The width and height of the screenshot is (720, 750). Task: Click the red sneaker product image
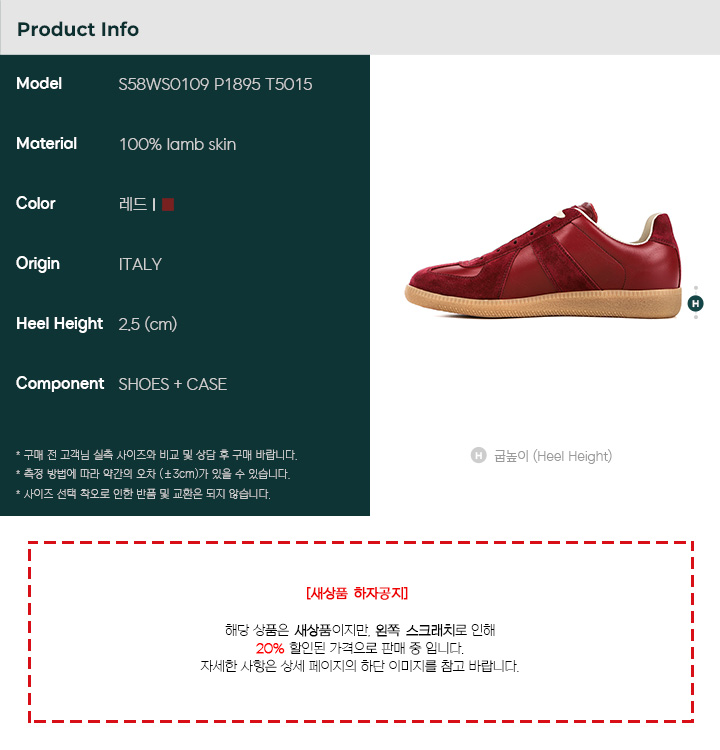(543, 259)
